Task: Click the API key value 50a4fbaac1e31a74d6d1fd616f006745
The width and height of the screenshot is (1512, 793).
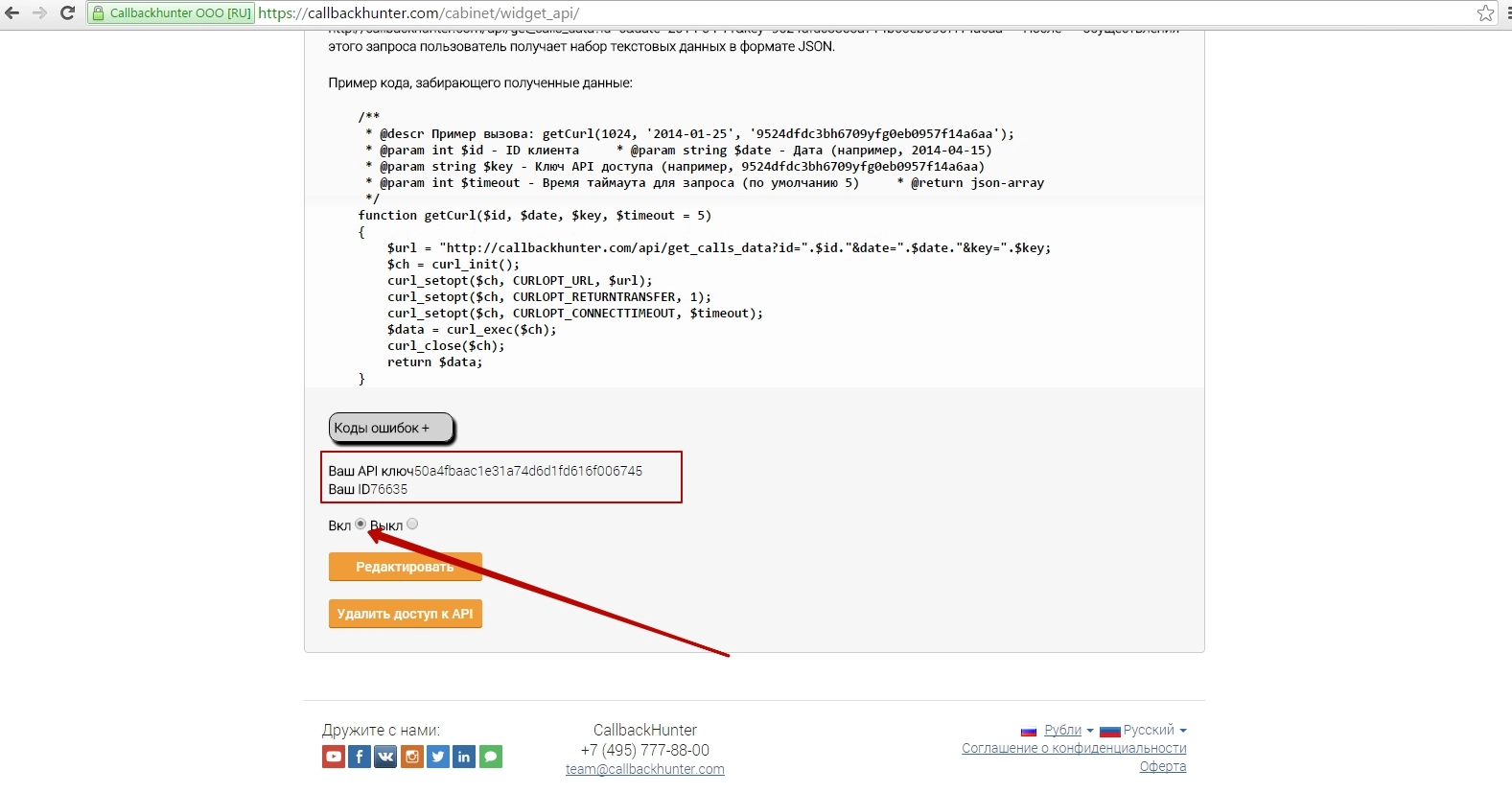Action: 528,471
